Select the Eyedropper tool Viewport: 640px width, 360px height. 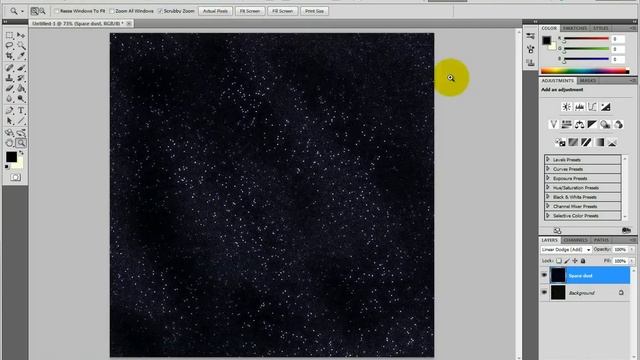21,56
